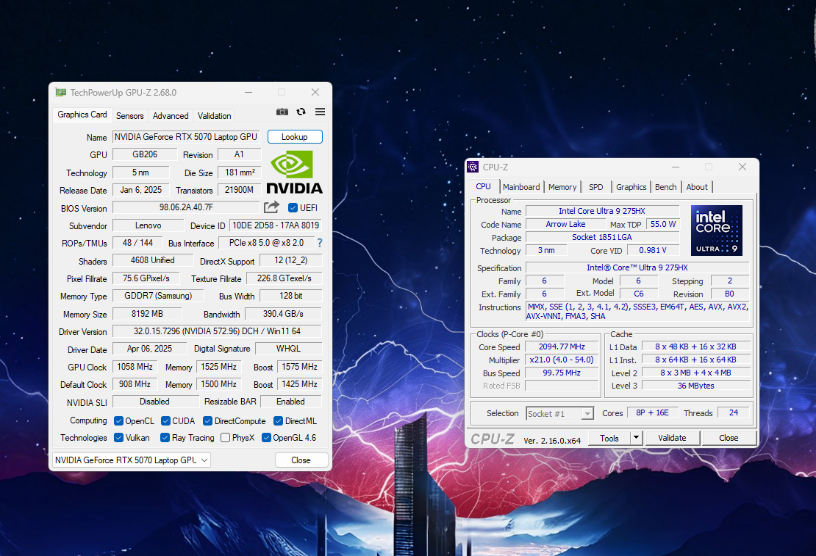816x556 pixels.
Task: Open the Mainboard tab in CPU-Z
Action: (521, 187)
